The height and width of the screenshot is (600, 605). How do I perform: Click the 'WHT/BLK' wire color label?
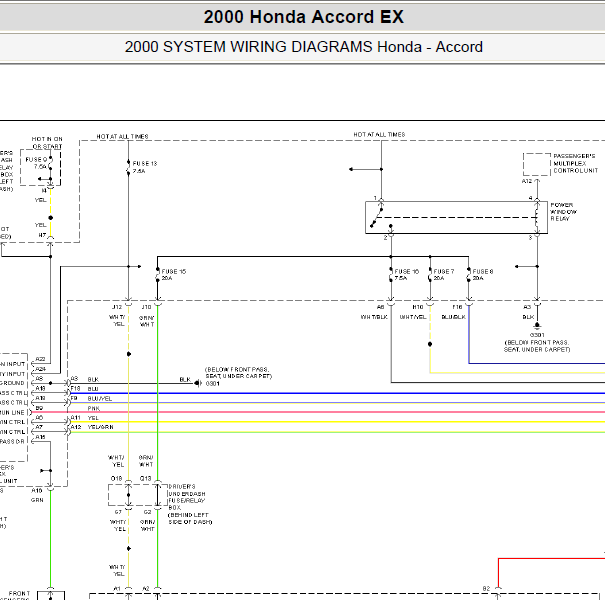[374, 317]
